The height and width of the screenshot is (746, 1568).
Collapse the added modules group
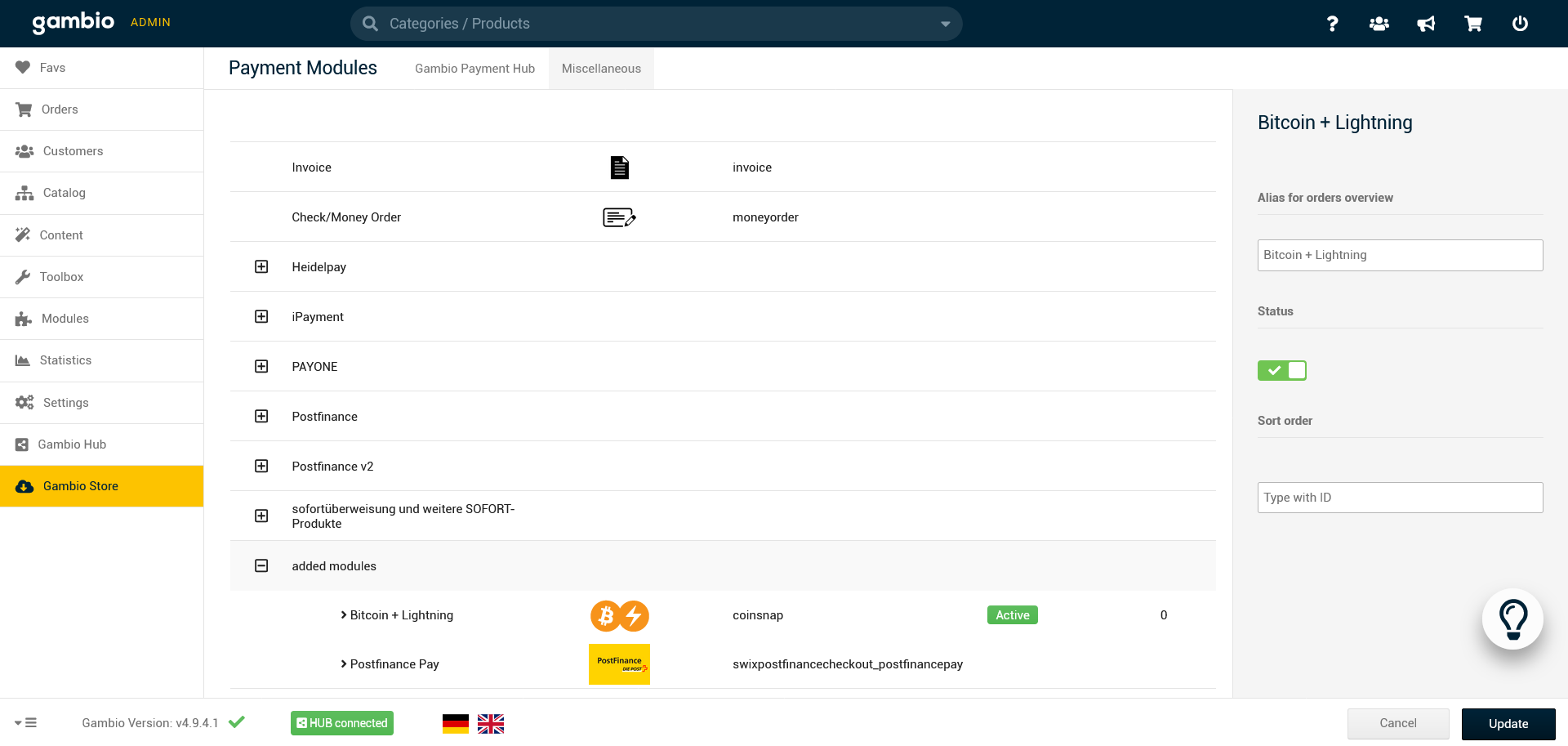[x=261, y=566]
